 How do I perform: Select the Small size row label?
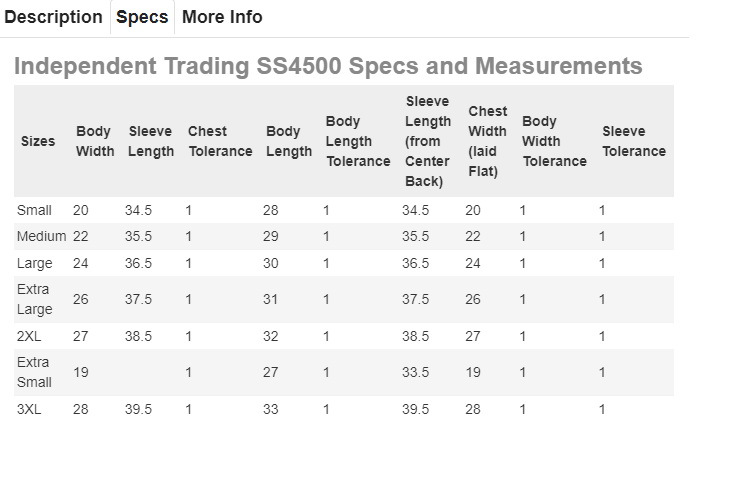(34, 210)
